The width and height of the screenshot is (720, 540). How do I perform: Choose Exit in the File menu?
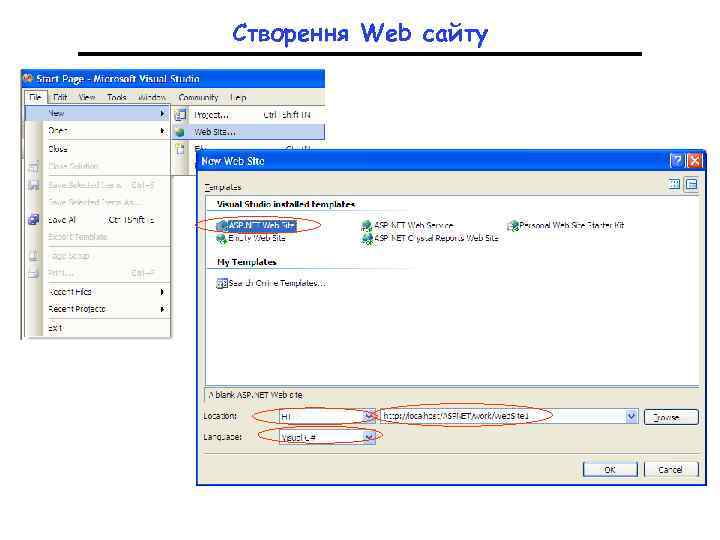[x=55, y=328]
